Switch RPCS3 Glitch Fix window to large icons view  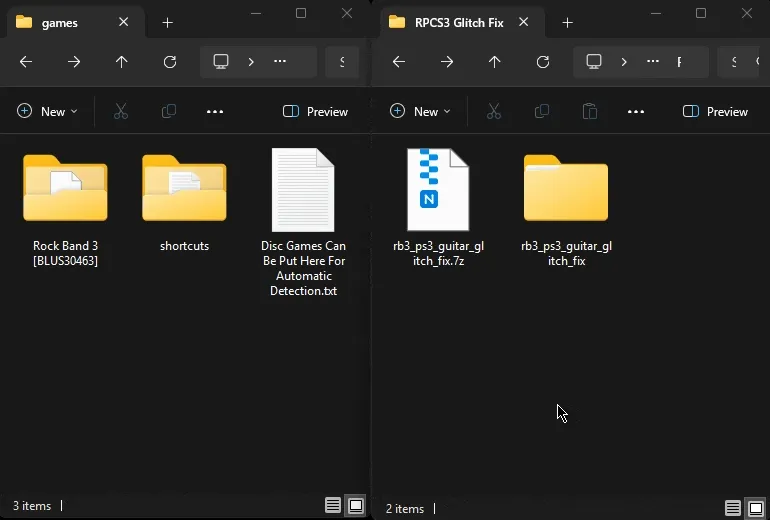point(756,508)
